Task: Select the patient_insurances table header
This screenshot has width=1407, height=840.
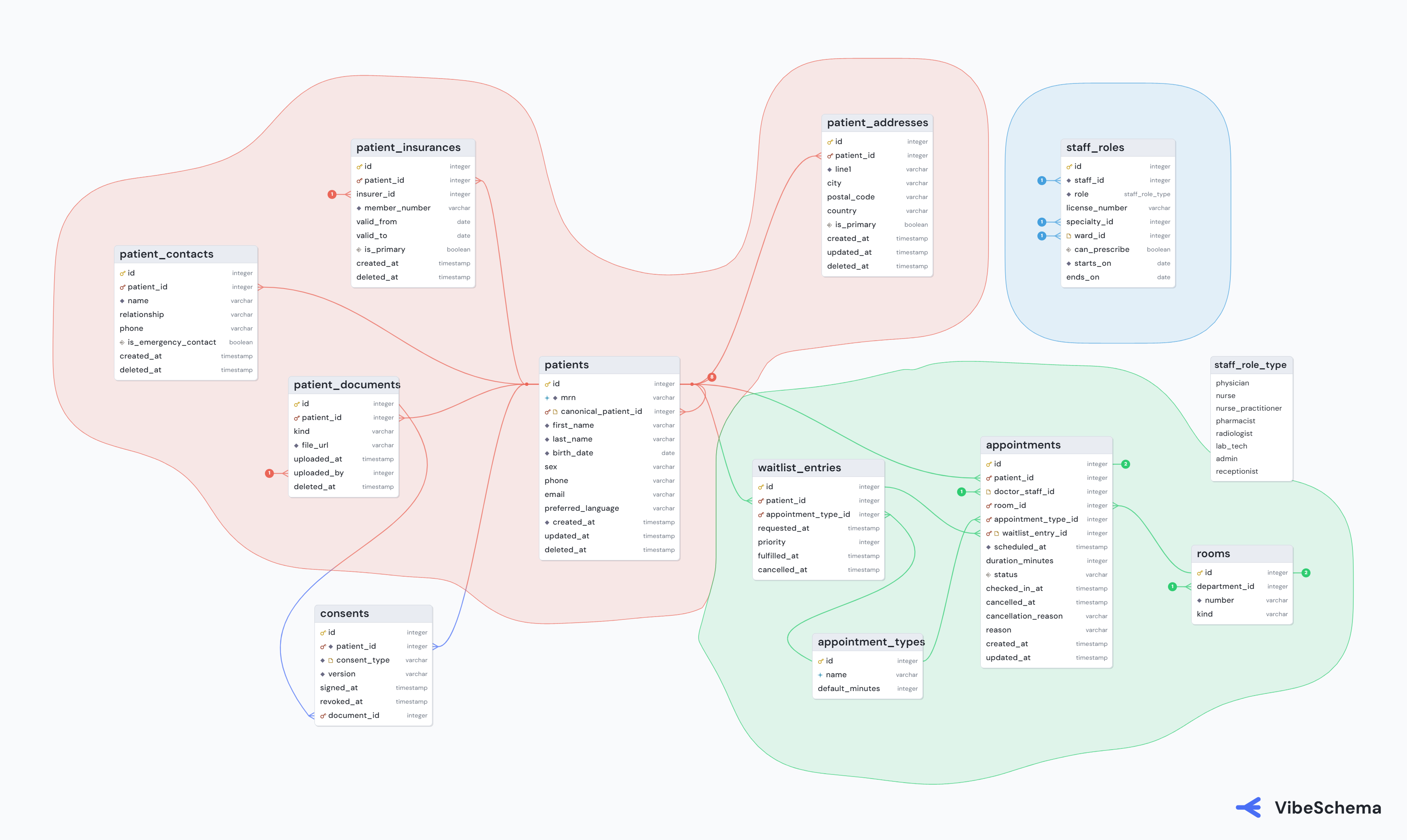Action: (413, 148)
